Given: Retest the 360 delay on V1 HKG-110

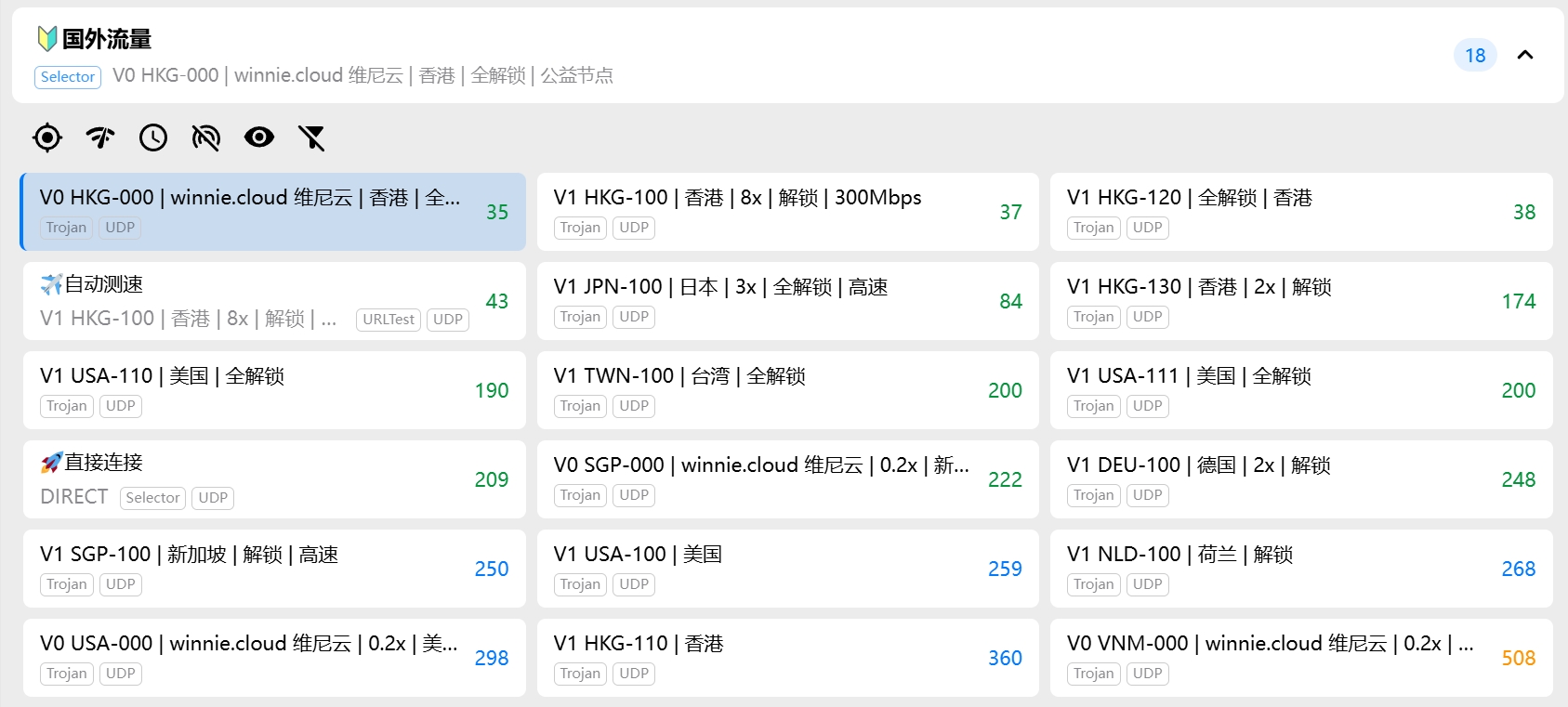Looking at the screenshot, I should [1005, 658].
